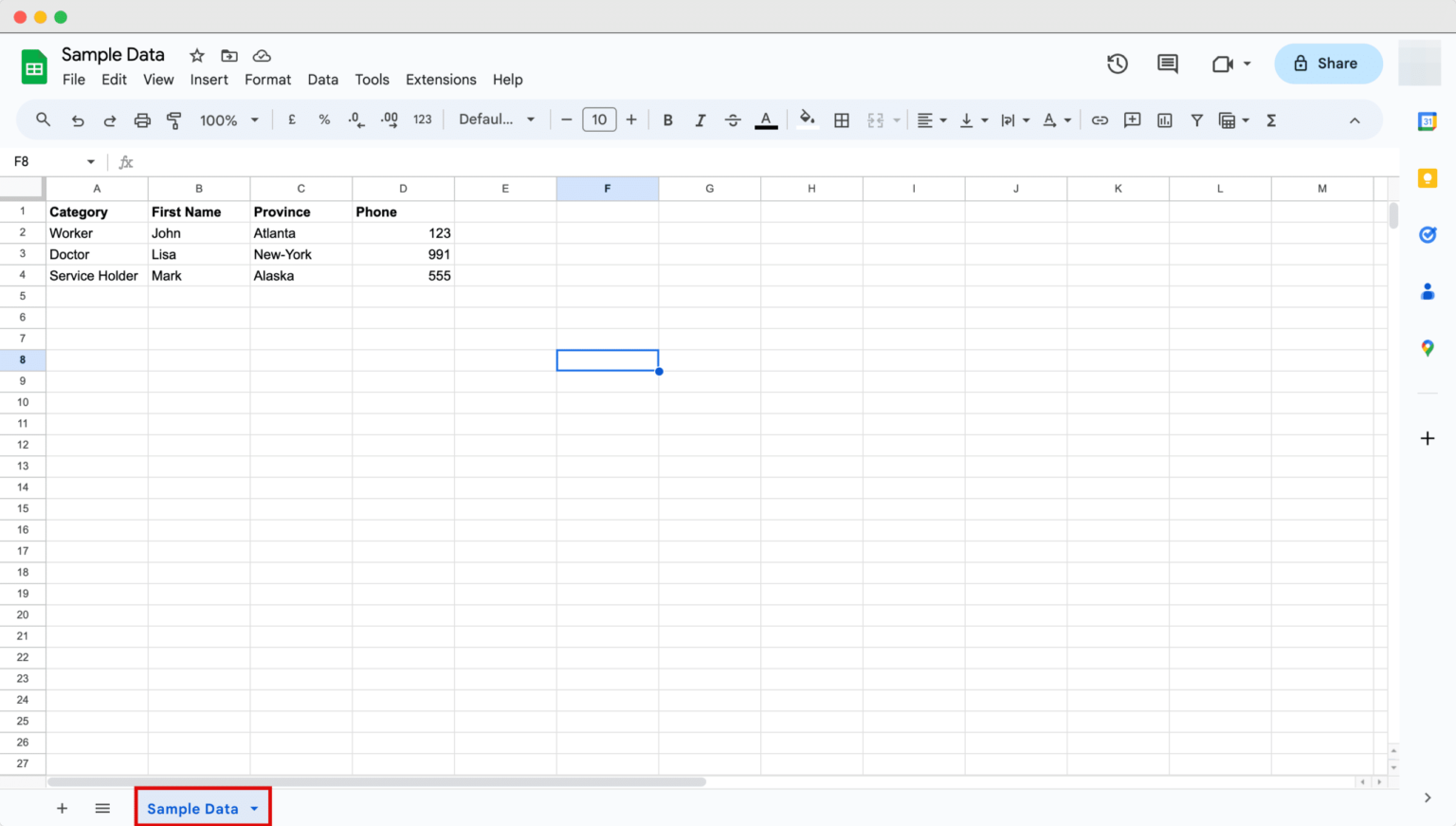This screenshot has height=826, width=1456.
Task: Select the Paint format tool
Action: click(x=173, y=119)
